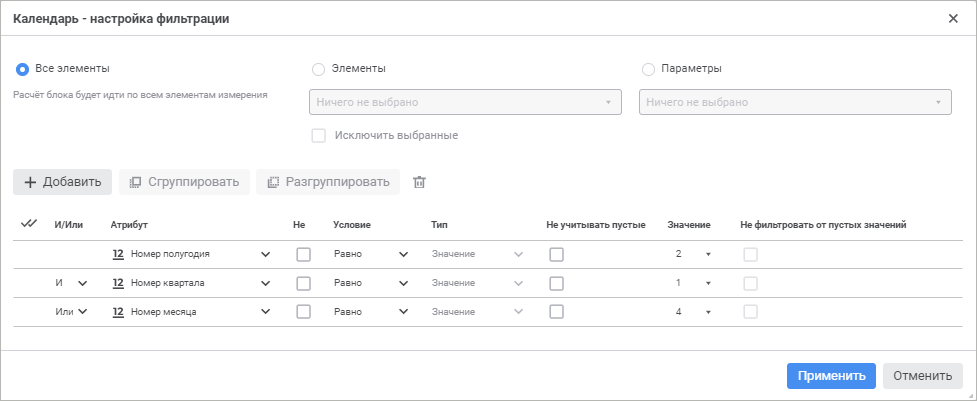The width and height of the screenshot is (977, 401).
Task: Expand the attribute dropdown for Номер полугодия
Action: (x=266, y=254)
